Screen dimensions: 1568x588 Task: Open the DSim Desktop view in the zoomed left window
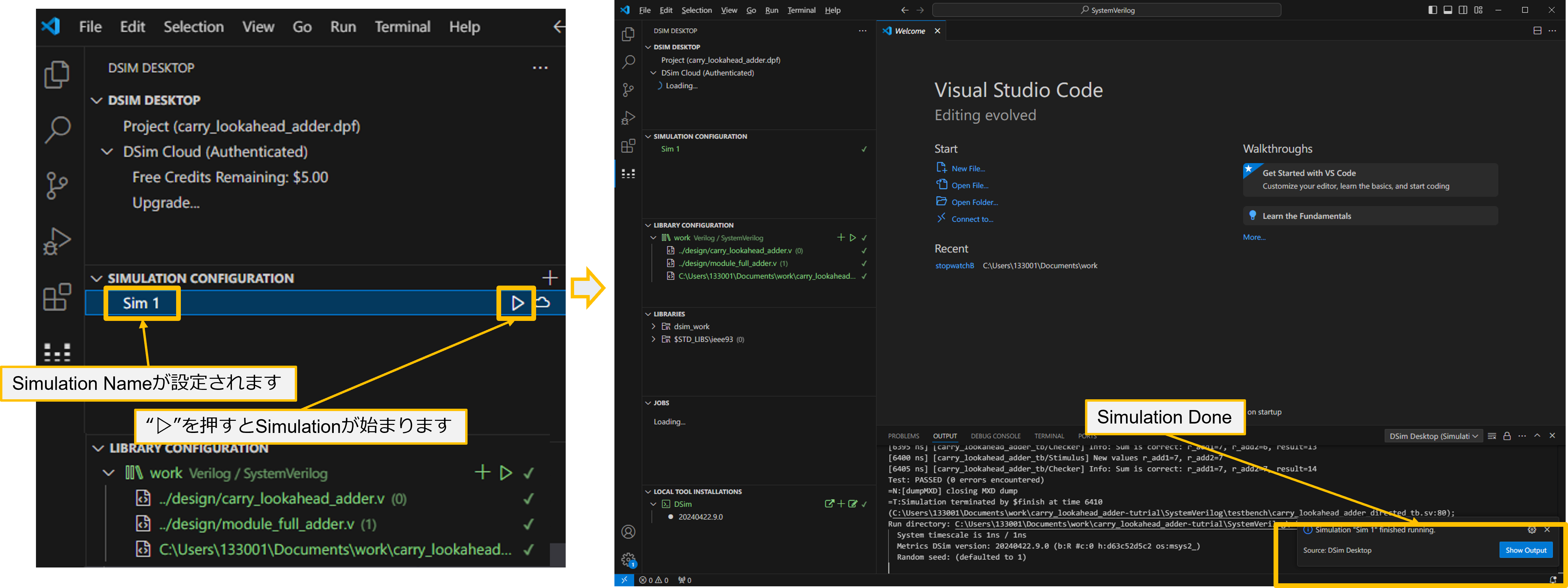click(57, 352)
